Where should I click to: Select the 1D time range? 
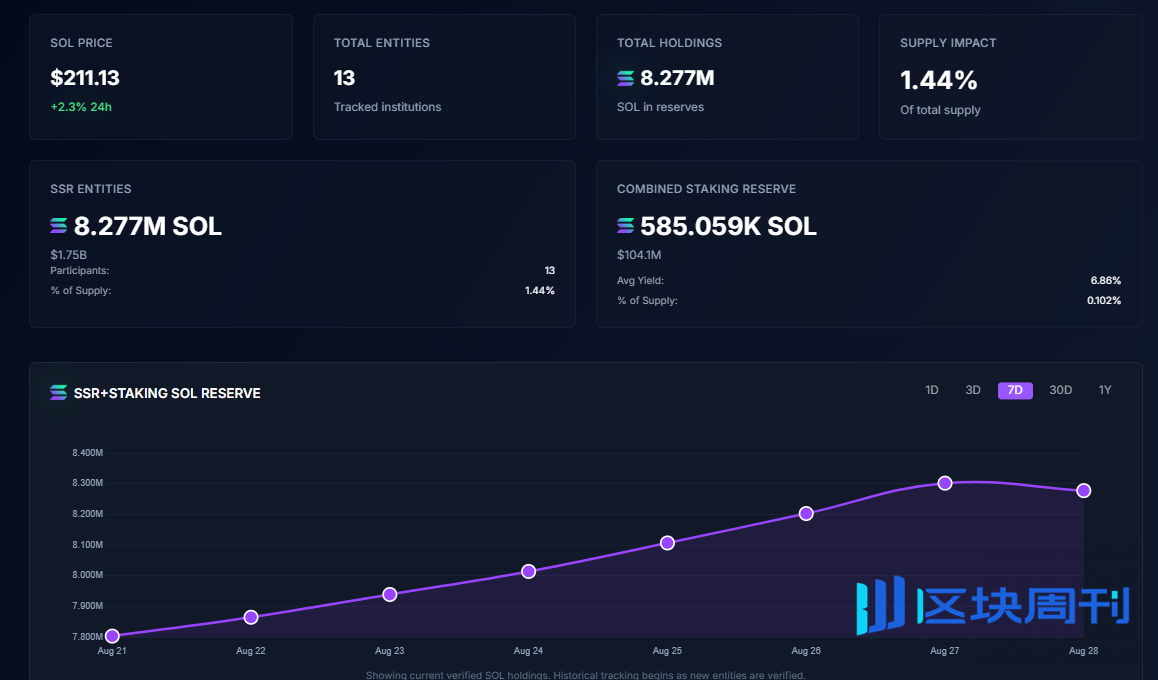(931, 390)
